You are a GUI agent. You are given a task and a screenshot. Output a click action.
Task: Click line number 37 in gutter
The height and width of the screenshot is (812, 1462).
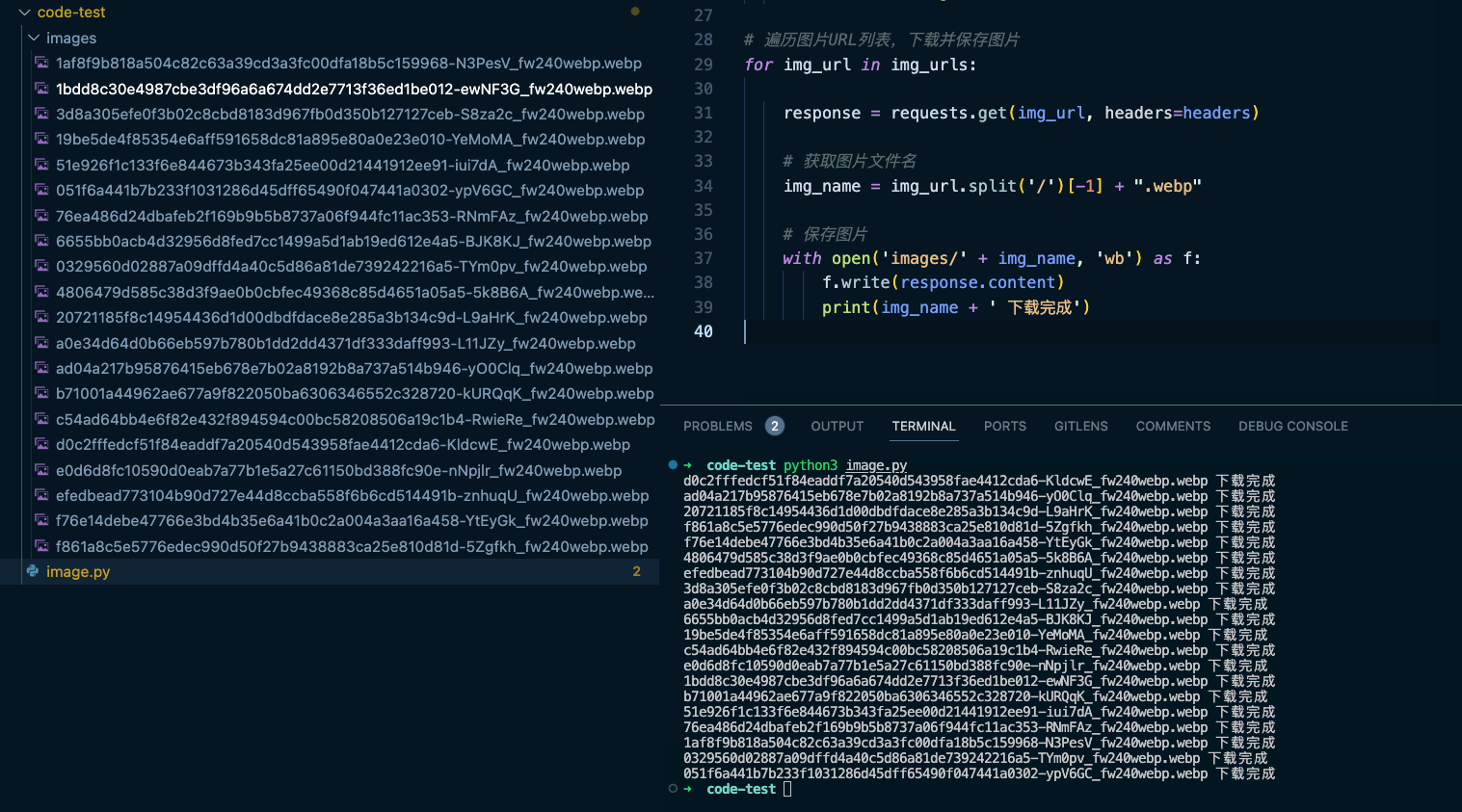(x=704, y=258)
